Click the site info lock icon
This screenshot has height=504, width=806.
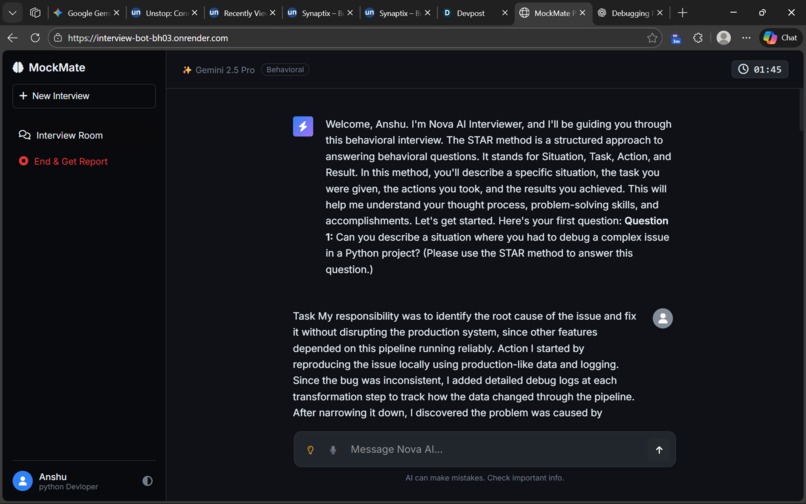point(58,38)
